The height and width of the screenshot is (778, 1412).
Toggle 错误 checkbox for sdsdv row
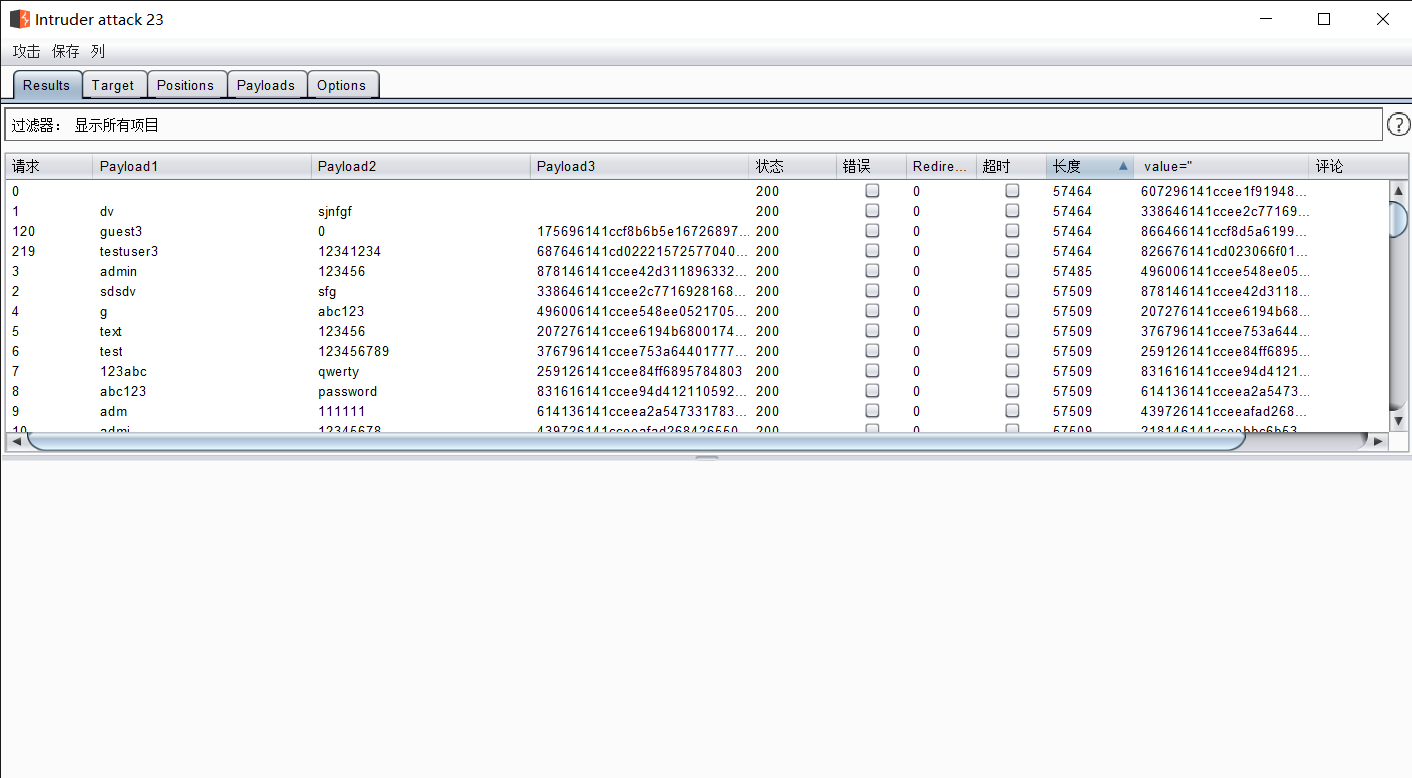(x=873, y=291)
